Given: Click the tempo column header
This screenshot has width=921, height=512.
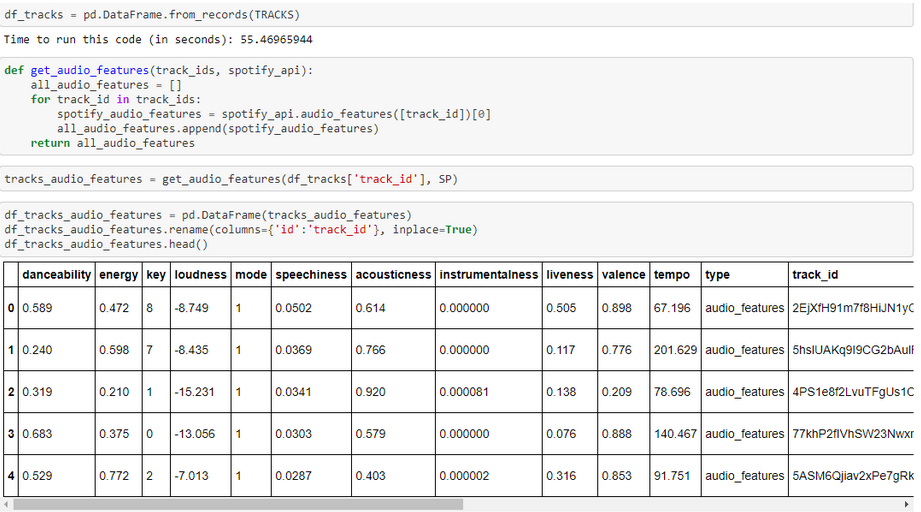Looking at the screenshot, I should coord(672,275).
